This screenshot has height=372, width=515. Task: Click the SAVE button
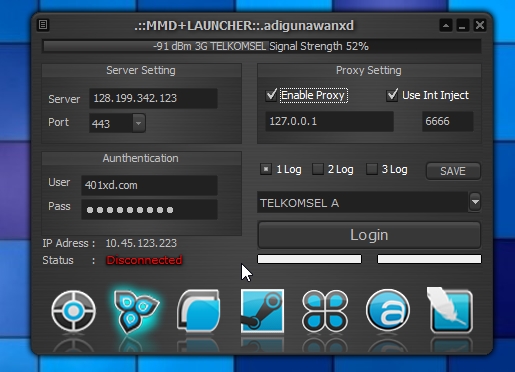coord(453,171)
